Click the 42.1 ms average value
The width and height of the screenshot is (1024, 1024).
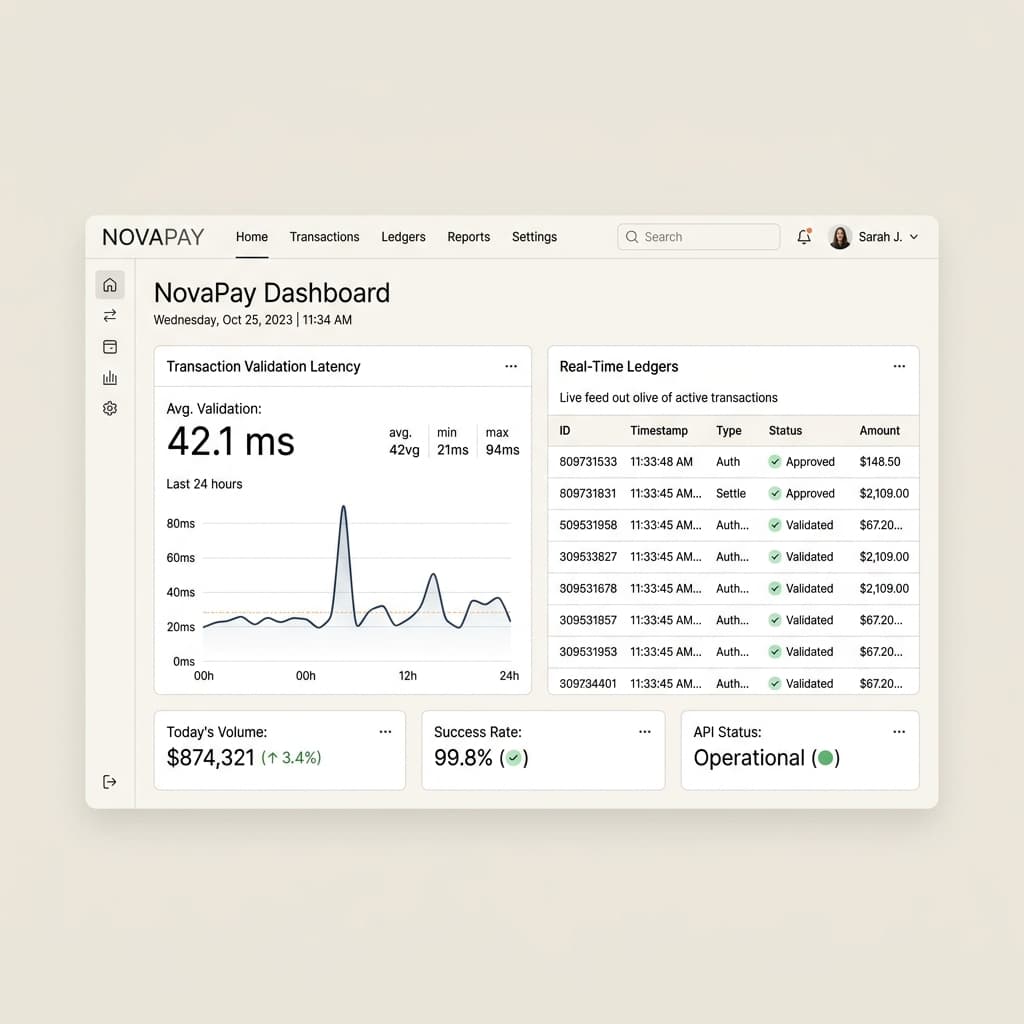(x=231, y=441)
